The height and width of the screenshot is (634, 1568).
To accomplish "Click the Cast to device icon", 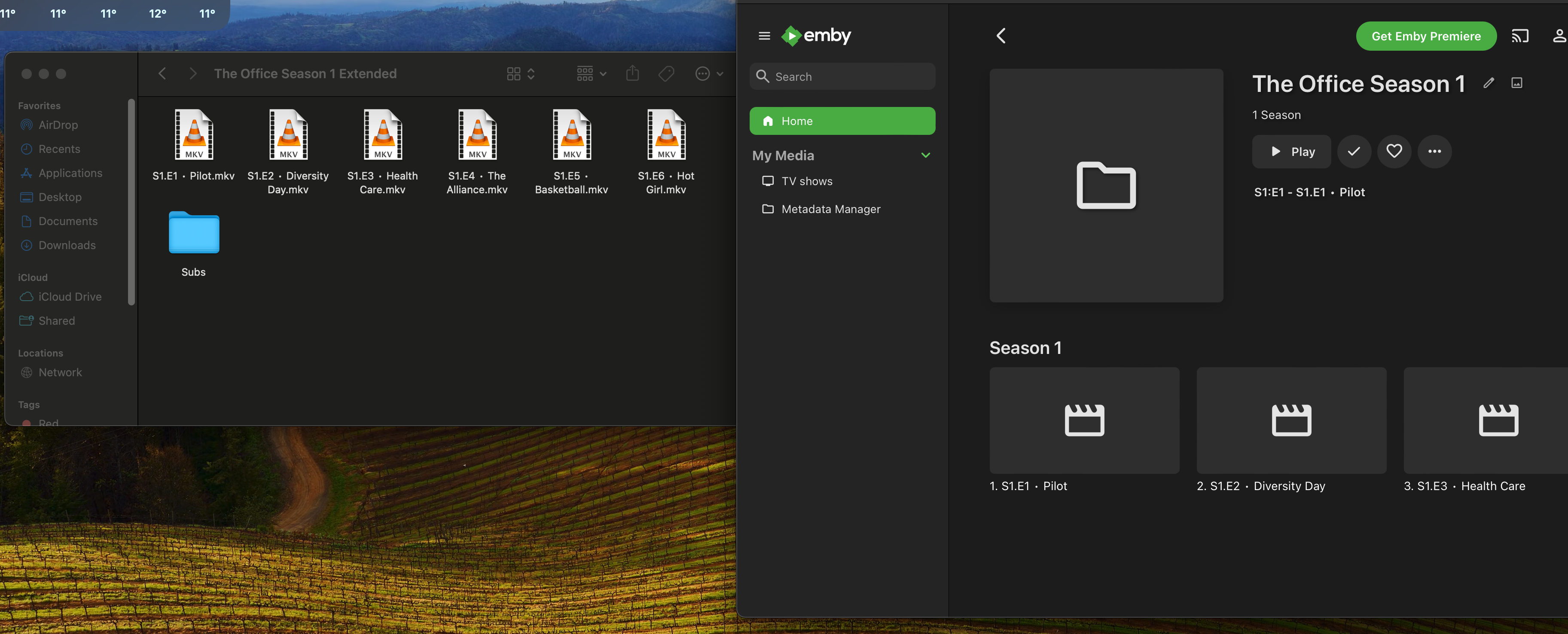I will pos(1519,36).
